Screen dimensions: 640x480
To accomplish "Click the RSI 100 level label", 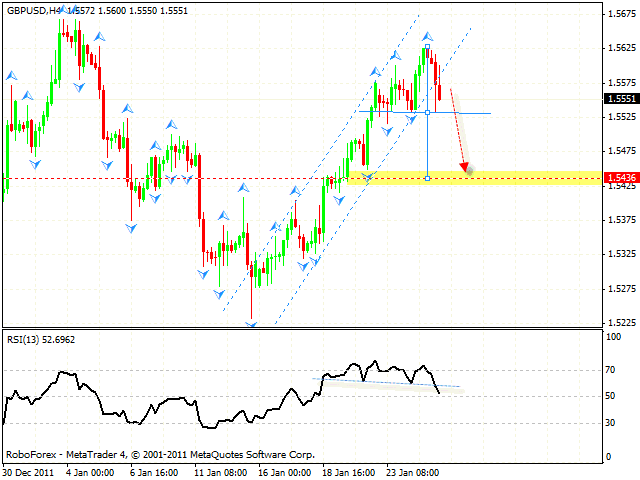I will 613,337.
